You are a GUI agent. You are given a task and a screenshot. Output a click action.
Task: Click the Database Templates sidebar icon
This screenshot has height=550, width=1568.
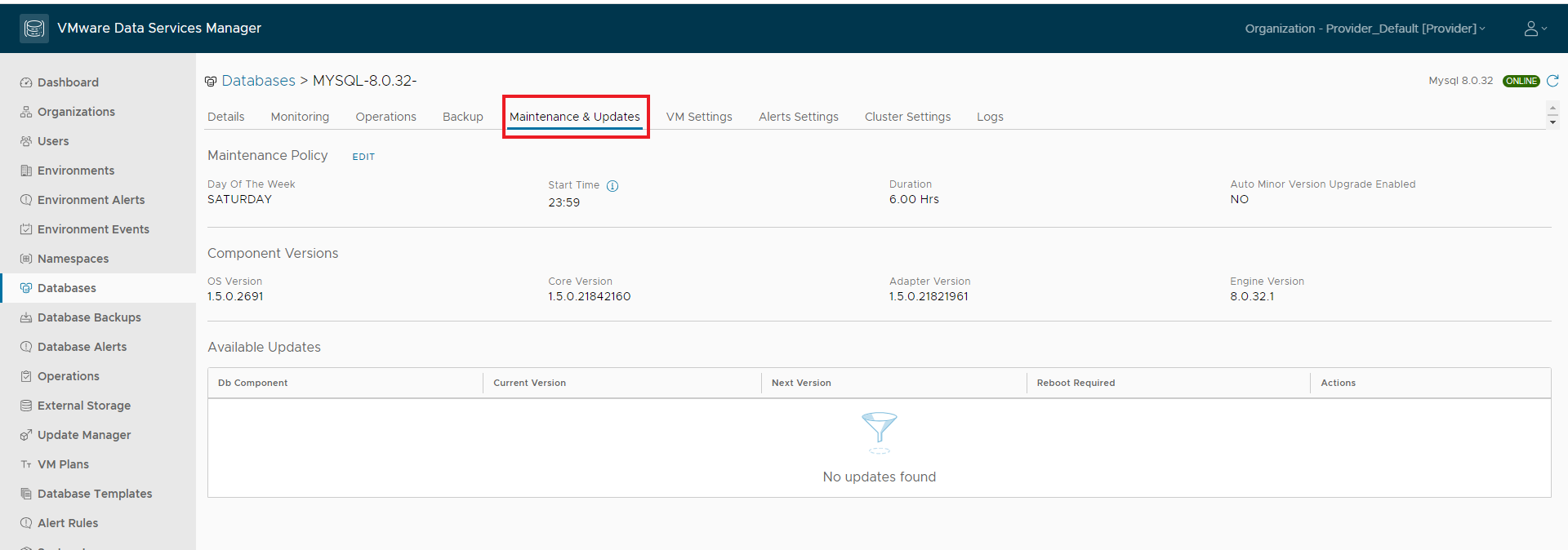(x=26, y=494)
